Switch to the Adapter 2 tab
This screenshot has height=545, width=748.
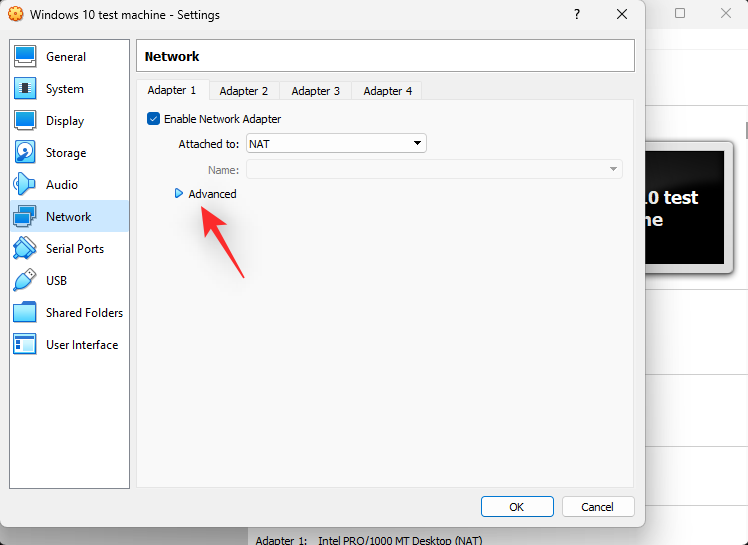(244, 91)
